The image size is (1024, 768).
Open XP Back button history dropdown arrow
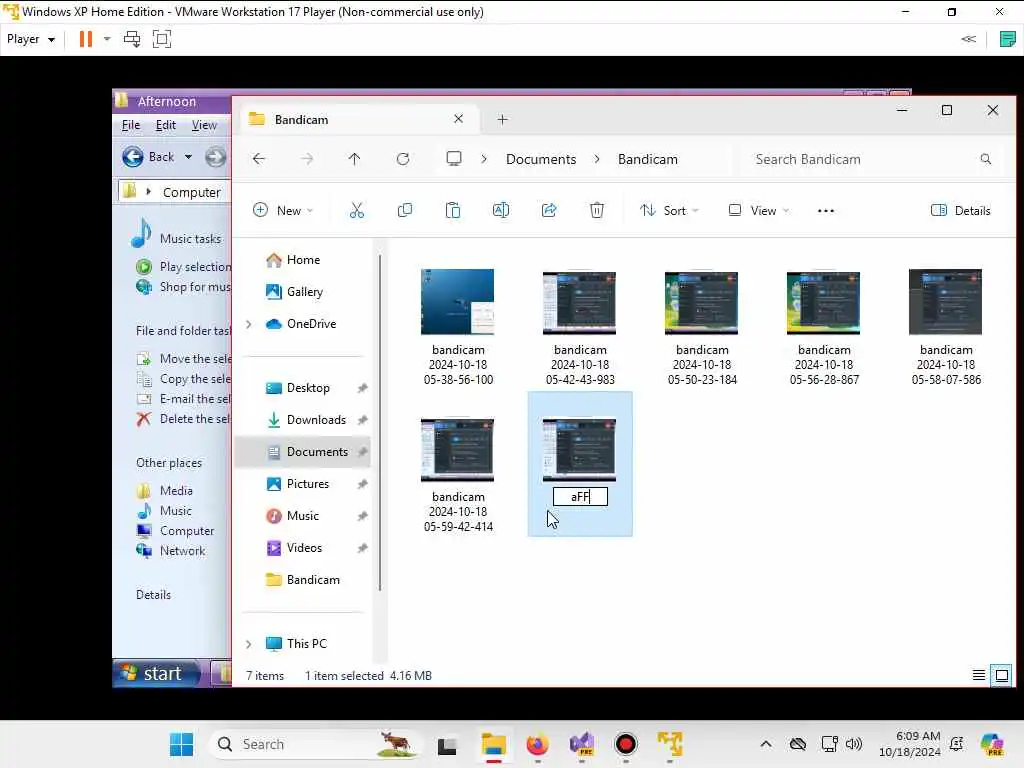pyautogui.click(x=188, y=157)
